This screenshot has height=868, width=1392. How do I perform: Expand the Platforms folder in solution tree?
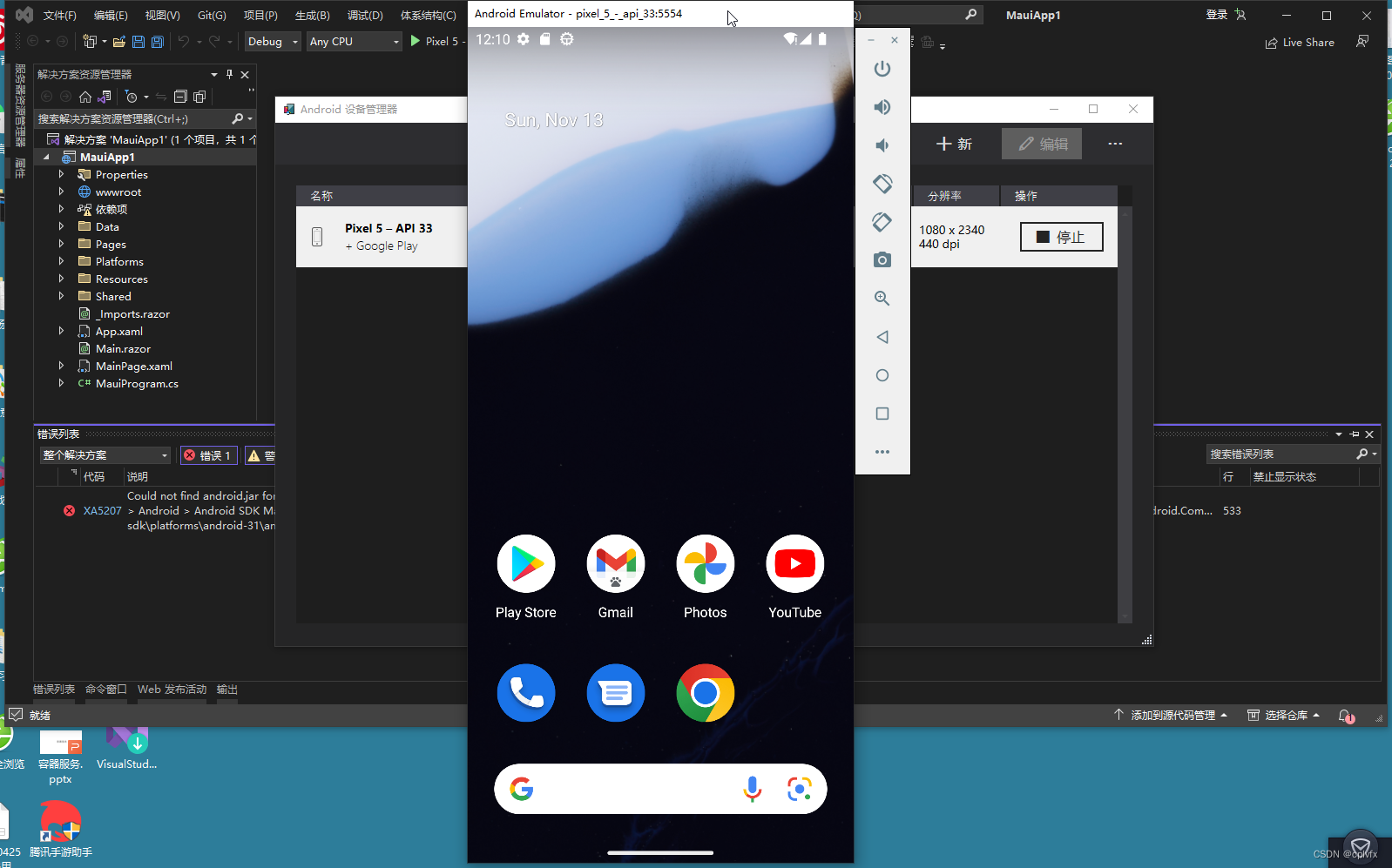pyautogui.click(x=61, y=262)
